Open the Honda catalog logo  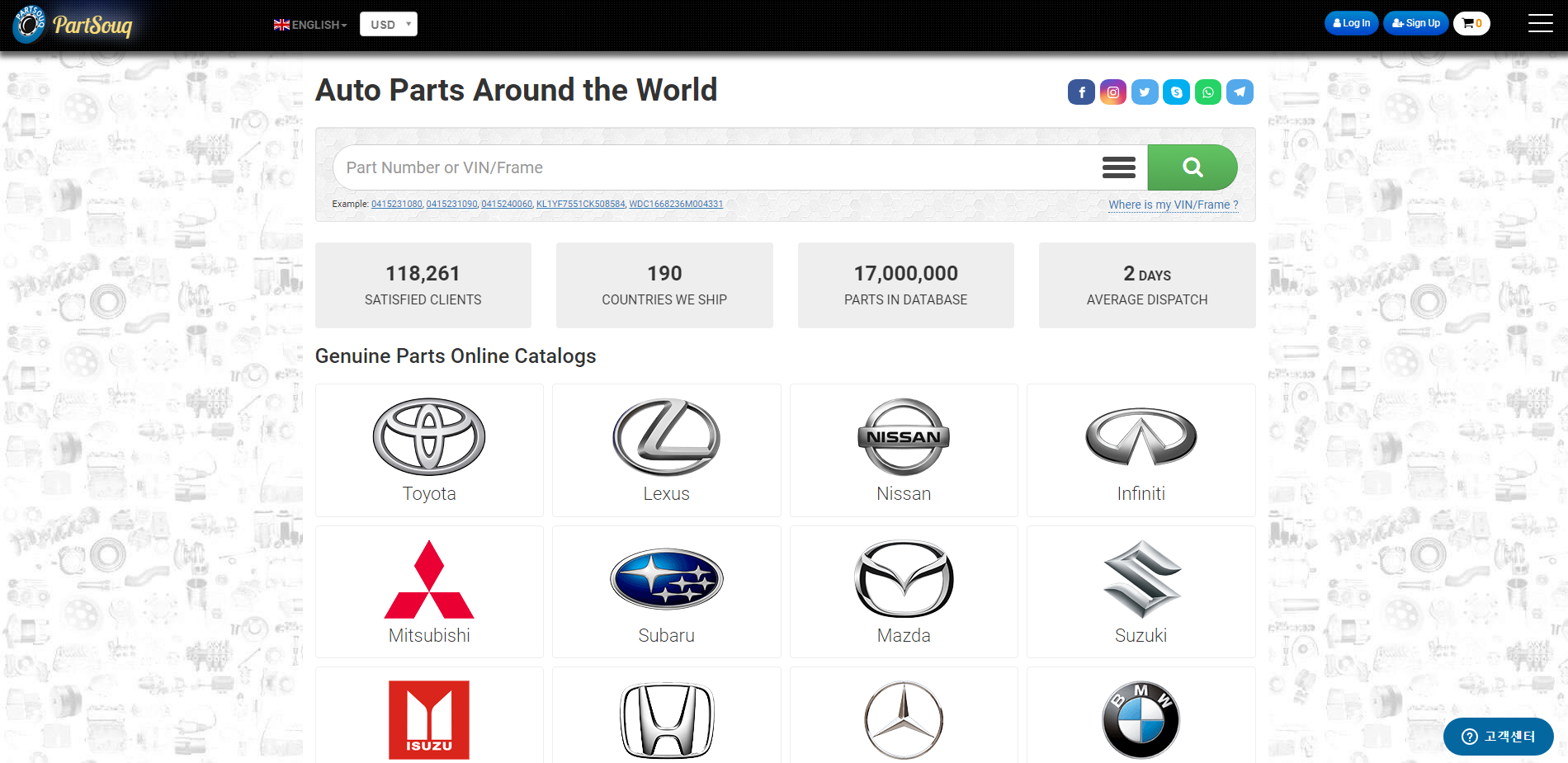coord(667,720)
